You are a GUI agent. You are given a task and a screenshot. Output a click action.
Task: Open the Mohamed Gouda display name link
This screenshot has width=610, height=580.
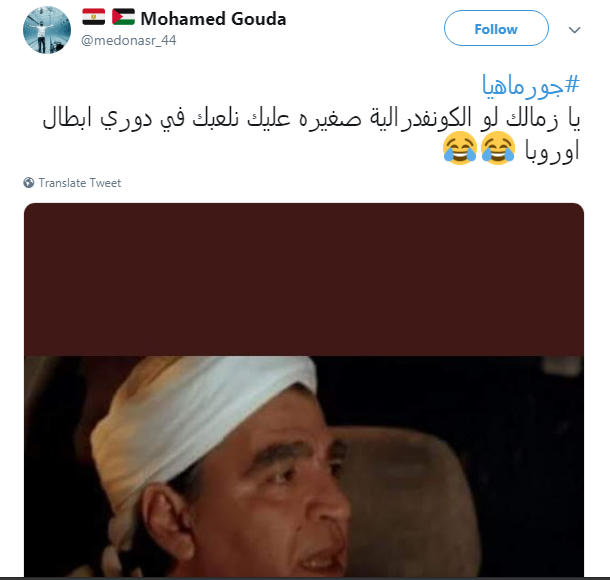[x=213, y=18]
